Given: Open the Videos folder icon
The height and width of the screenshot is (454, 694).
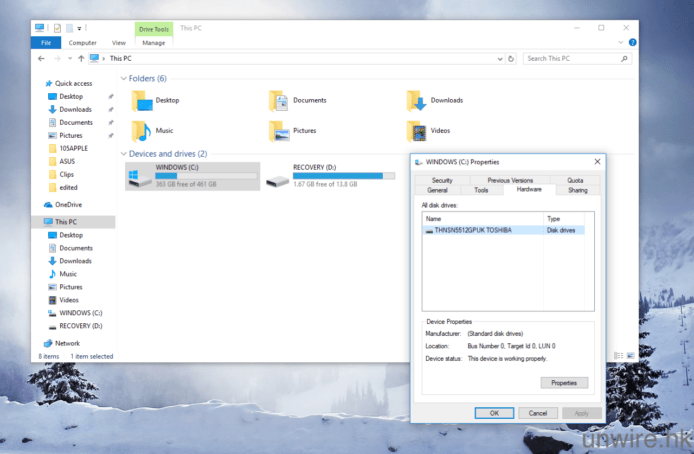Looking at the screenshot, I should (x=417, y=131).
